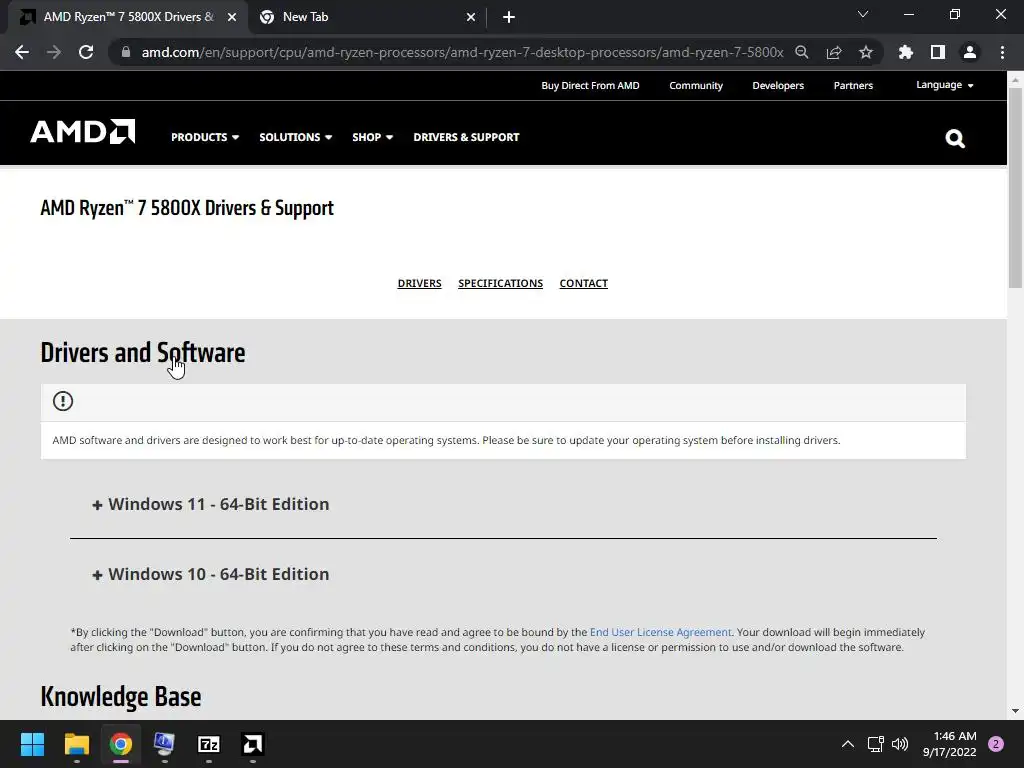Image resolution: width=1024 pixels, height=768 pixels.
Task: Bookmark this page with star icon
Action: click(865, 52)
